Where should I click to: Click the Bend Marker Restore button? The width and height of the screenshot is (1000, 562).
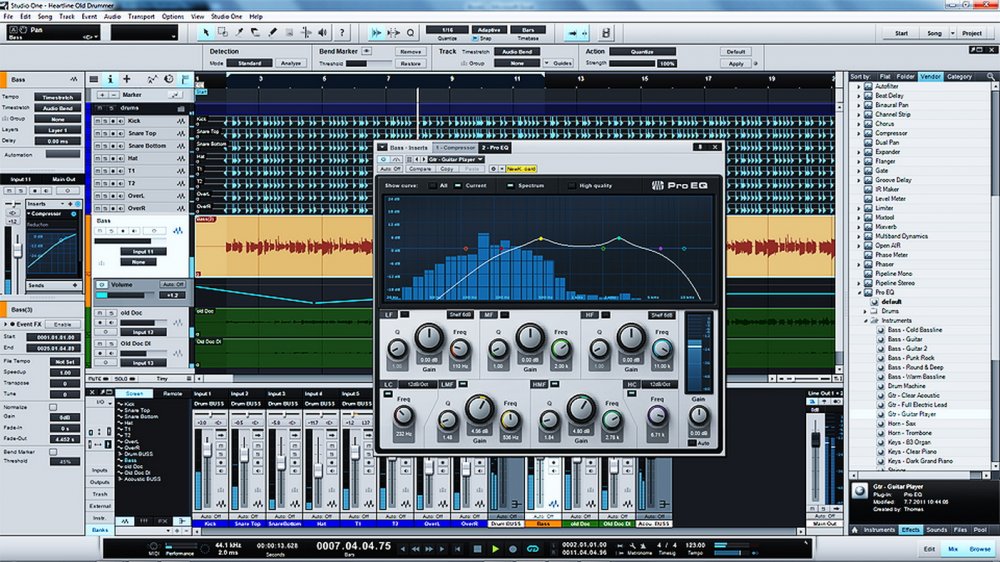(x=410, y=64)
